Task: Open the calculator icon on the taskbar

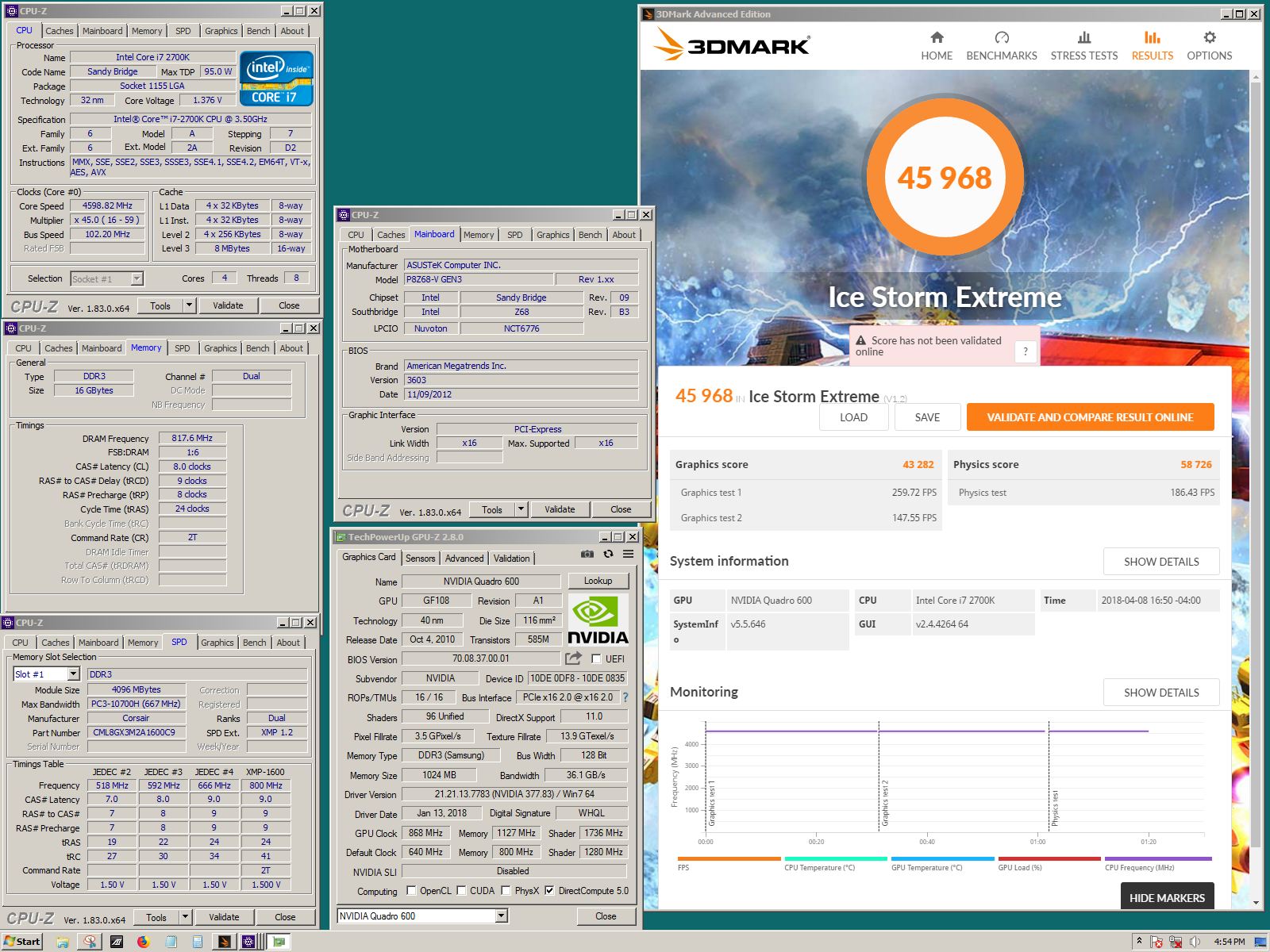Action: (197, 942)
